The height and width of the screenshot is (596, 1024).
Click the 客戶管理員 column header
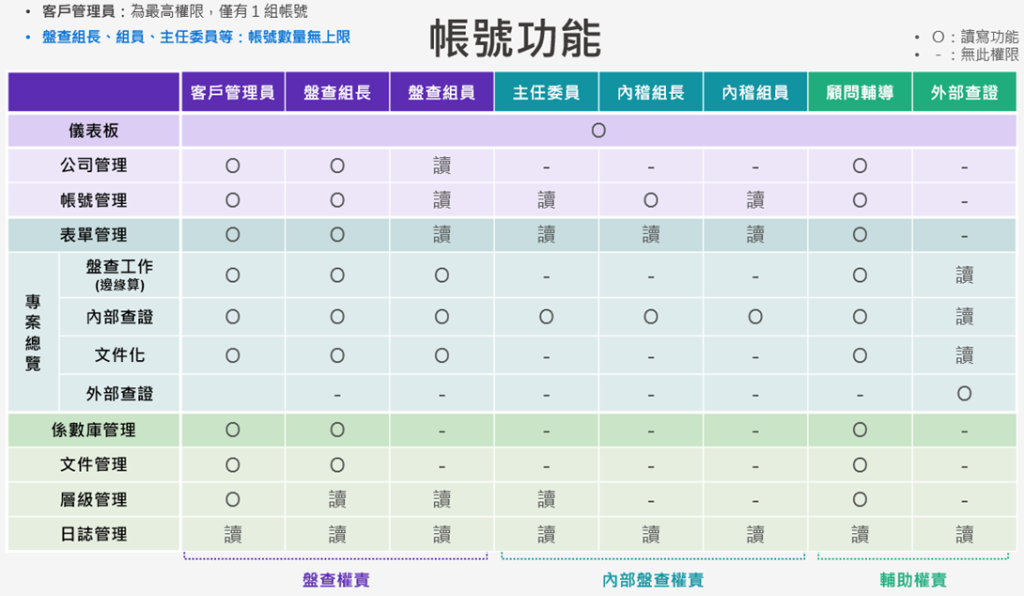tap(232, 93)
